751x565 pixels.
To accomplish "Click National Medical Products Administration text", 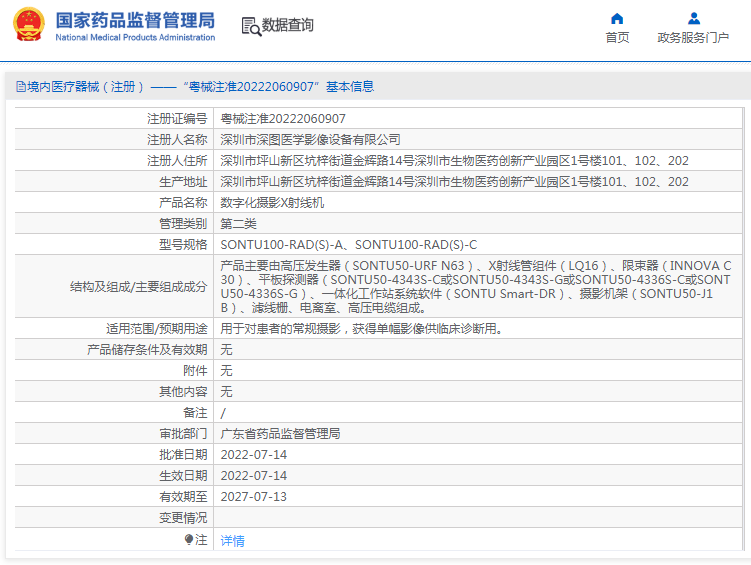I will click(x=135, y=37).
